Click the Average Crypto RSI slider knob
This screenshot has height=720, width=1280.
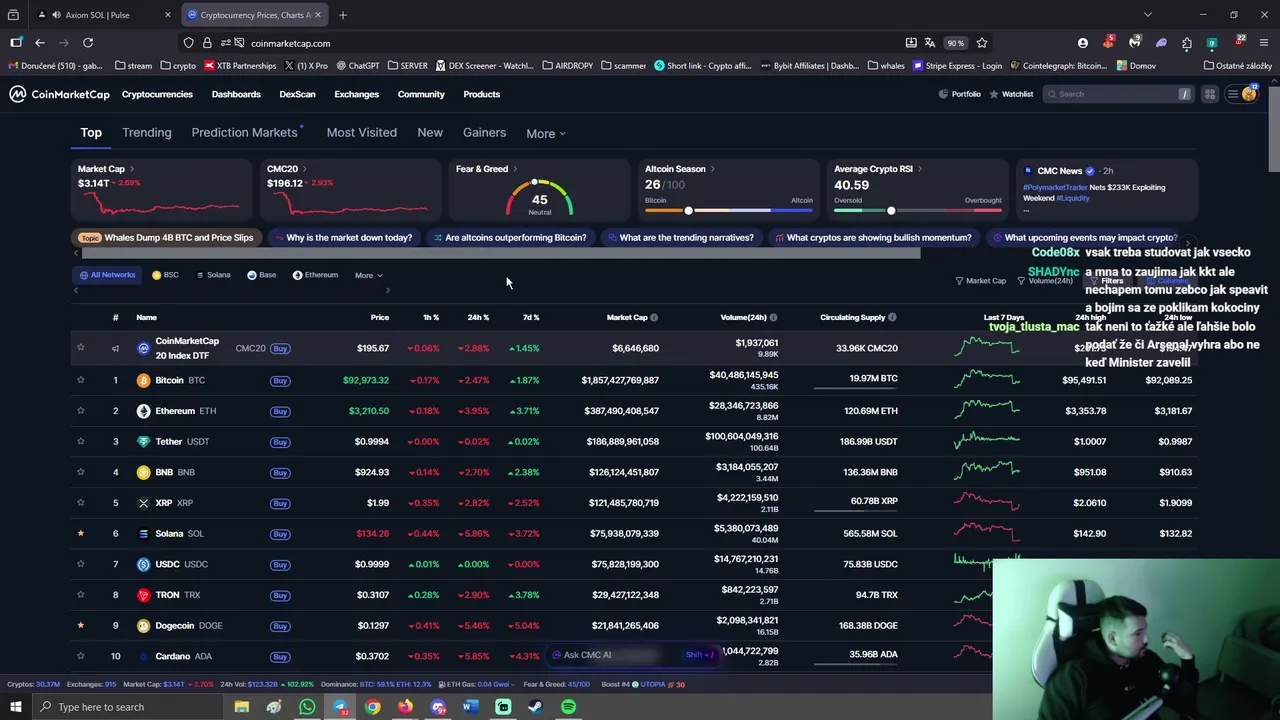pos(891,211)
